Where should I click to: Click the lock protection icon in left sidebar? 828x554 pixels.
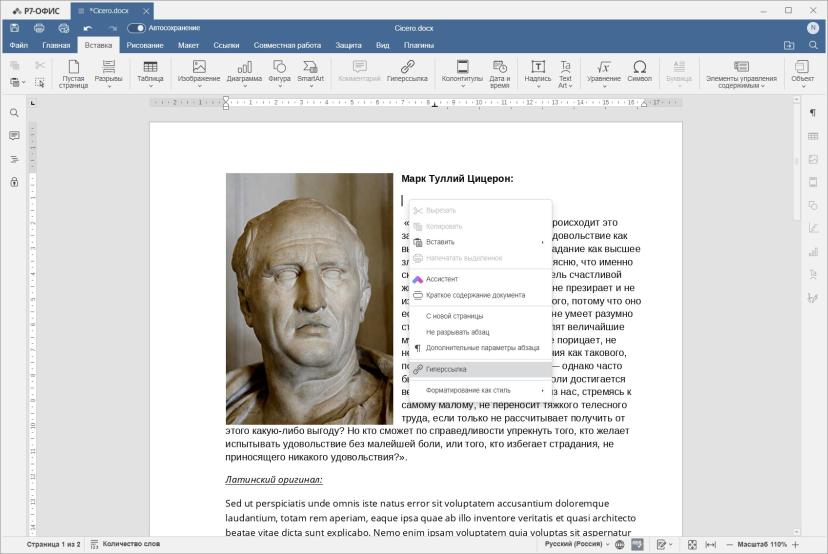tap(14, 182)
